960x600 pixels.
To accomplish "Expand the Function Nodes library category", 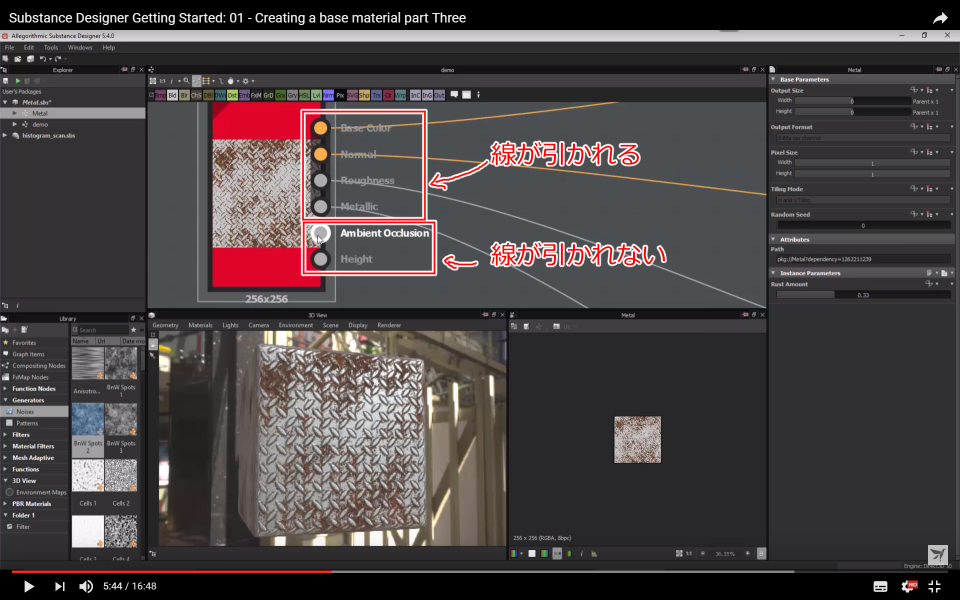I will pyautogui.click(x=6, y=388).
